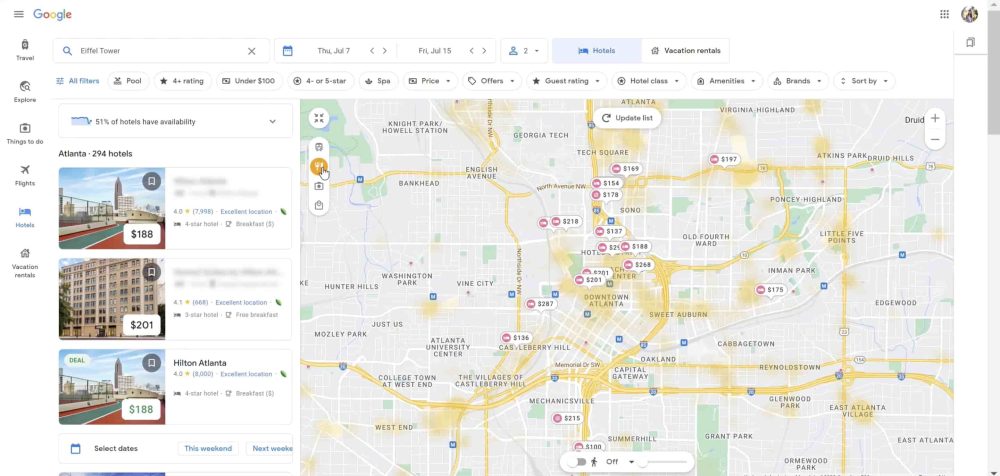Collapse the map using the fullscreen exit icon

point(318,119)
